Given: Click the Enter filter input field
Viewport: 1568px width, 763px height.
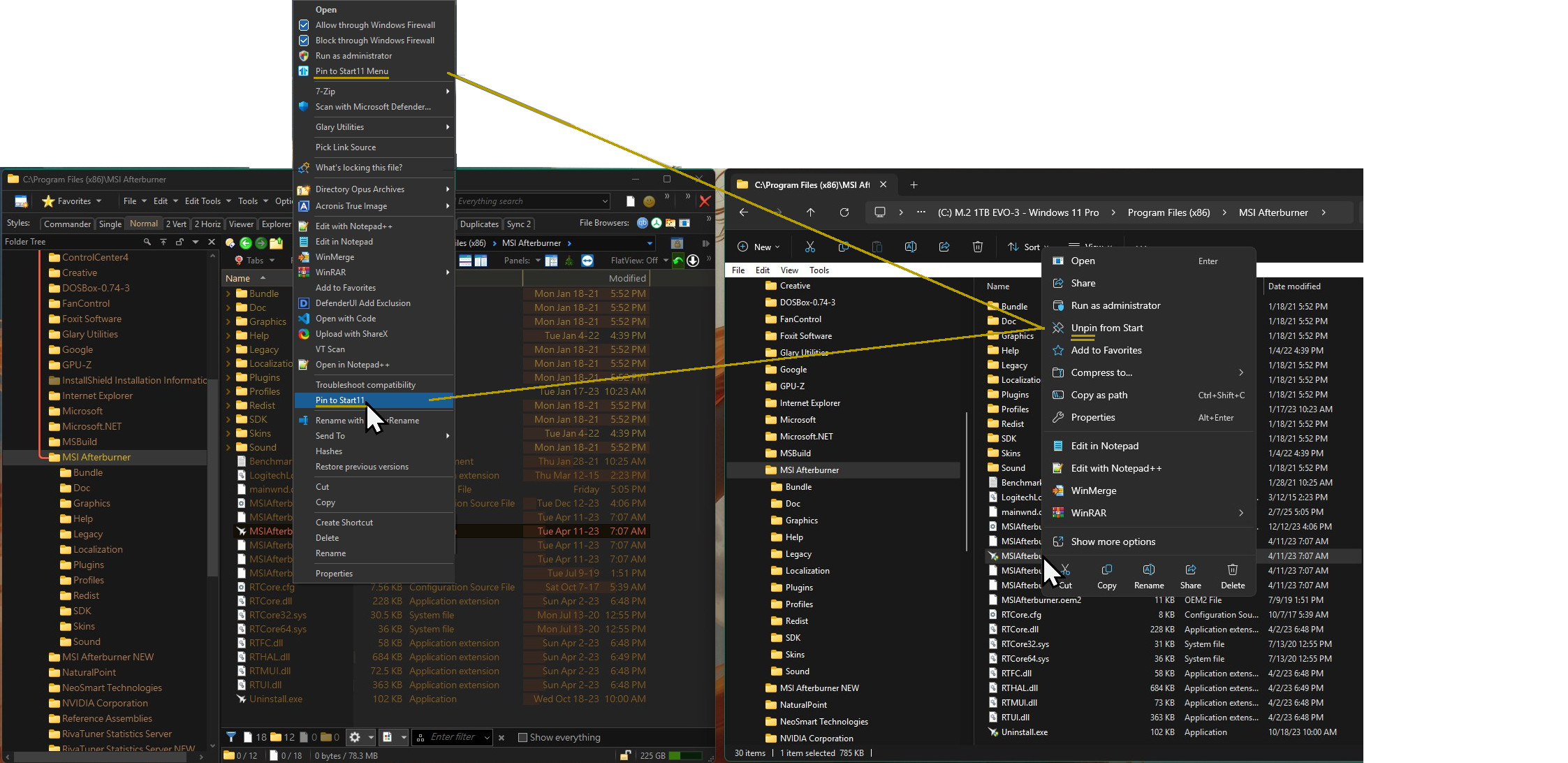Looking at the screenshot, I should coord(452,737).
